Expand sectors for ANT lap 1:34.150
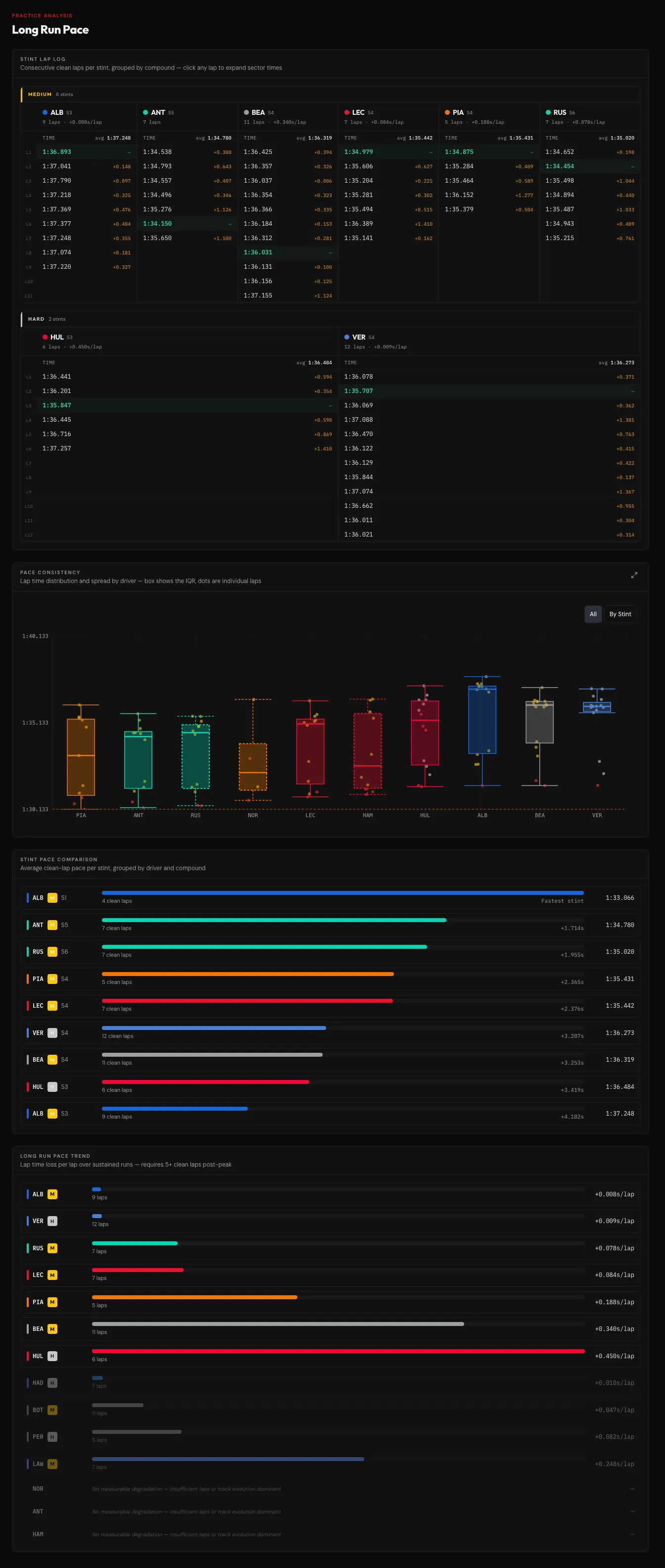This screenshot has width=665, height=1568. point(187,223)
